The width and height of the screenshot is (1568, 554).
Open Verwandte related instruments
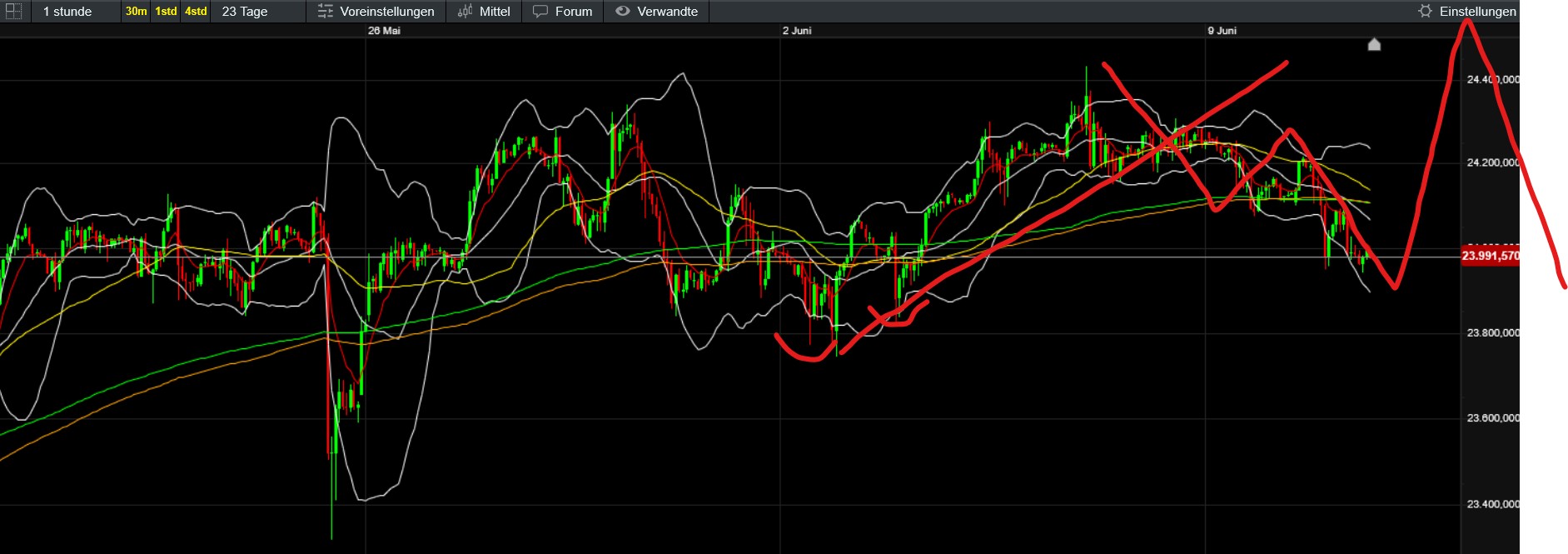point(656,12)
